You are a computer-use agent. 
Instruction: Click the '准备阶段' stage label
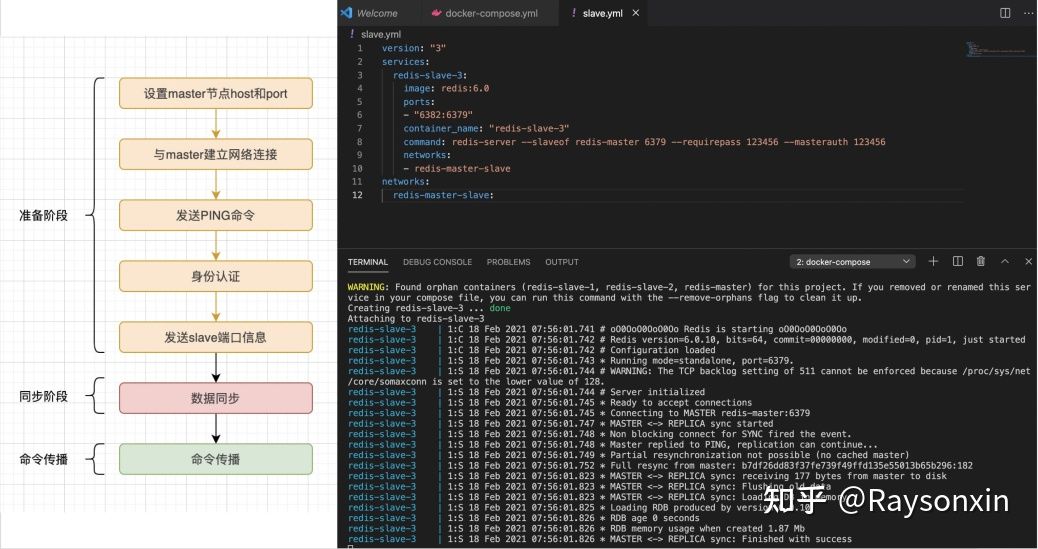coord(44,215)
